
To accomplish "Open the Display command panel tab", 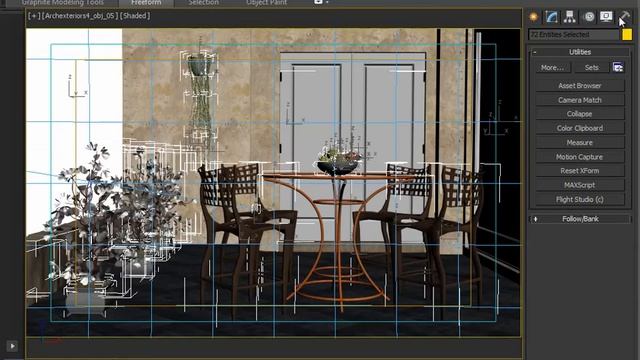I will pyautogui.click(x=606, y=17).
